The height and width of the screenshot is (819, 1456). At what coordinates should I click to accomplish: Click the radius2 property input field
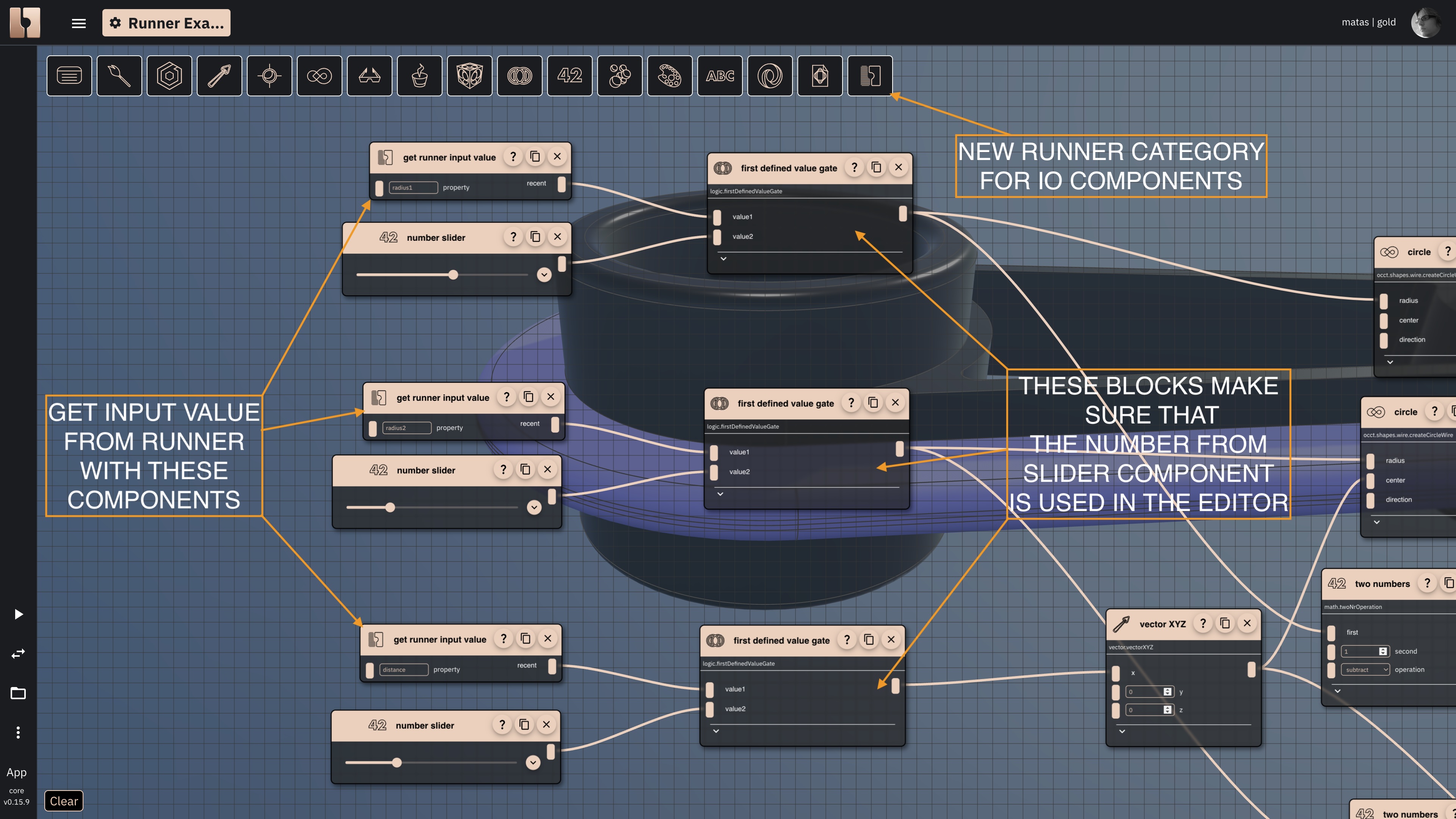click(x=406, y=428)
